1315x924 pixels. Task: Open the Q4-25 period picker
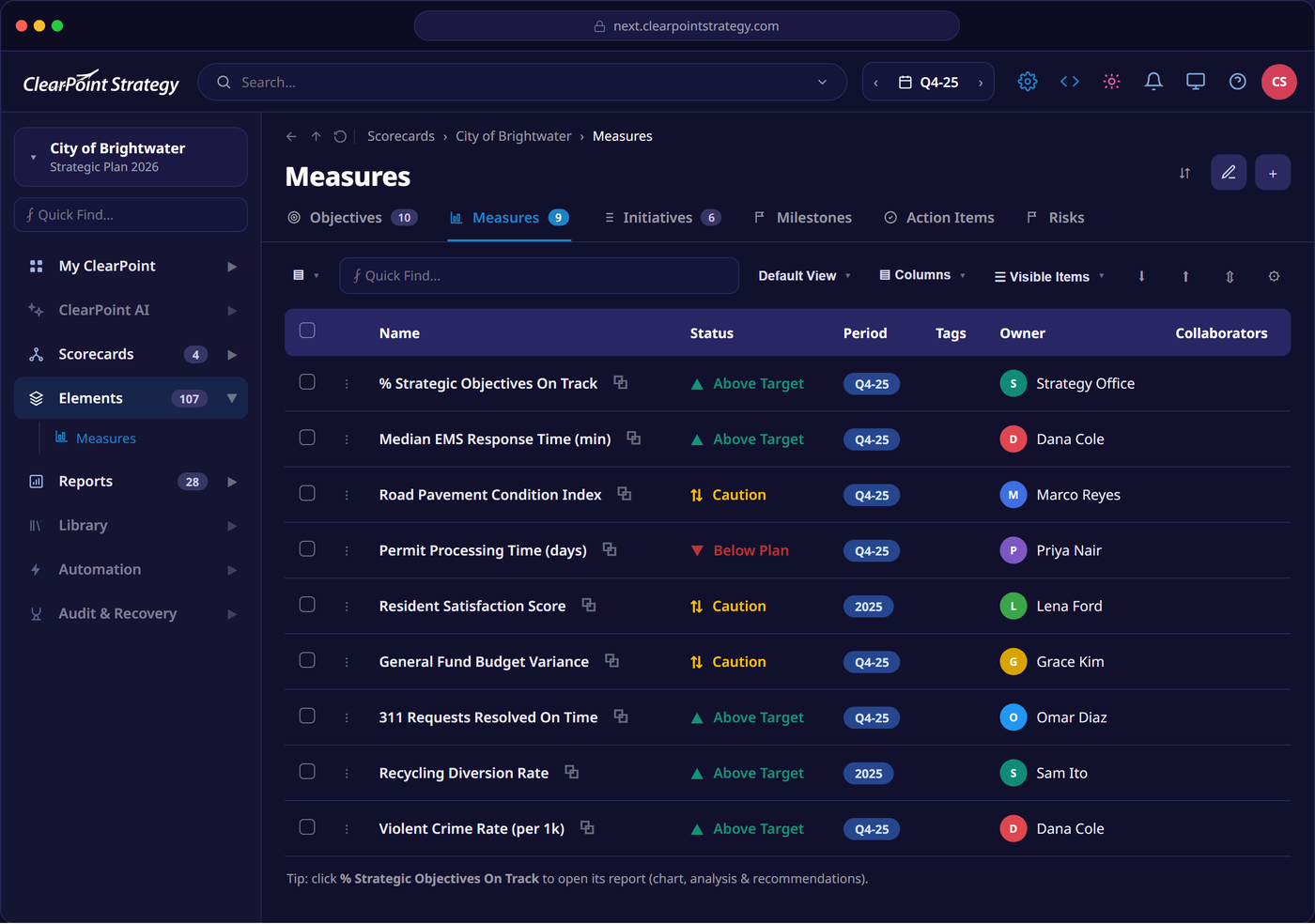coord(929,83)
